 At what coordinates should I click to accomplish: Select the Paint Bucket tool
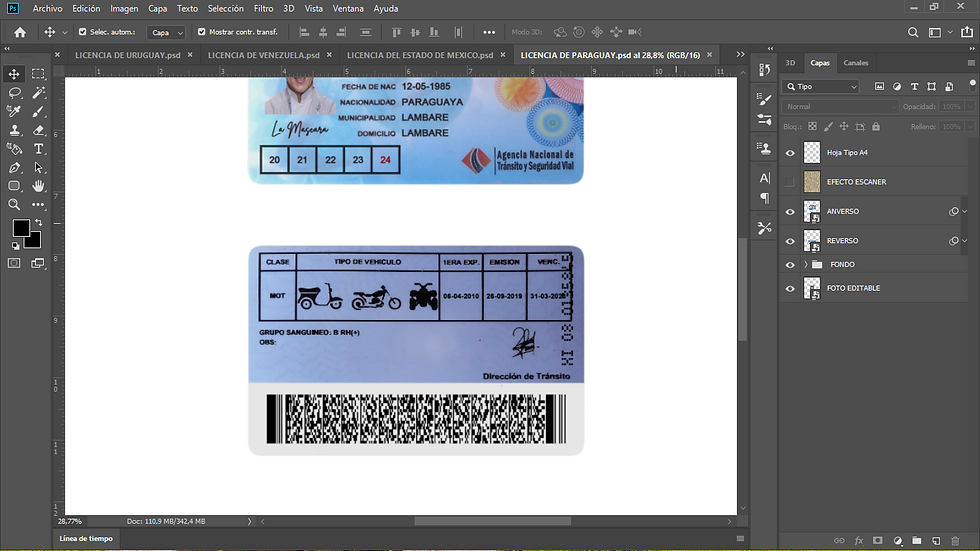(x=14, y=149)
